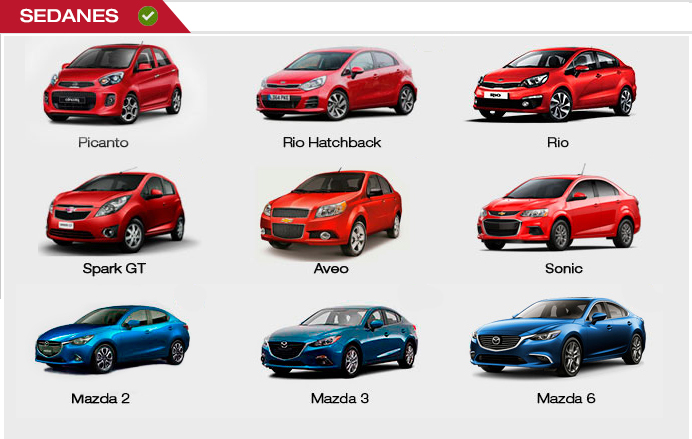Image resolution: width=692 pixels, height=439 pixels.
Task: Click the Rio label text
Action: [x=558, y=143]
